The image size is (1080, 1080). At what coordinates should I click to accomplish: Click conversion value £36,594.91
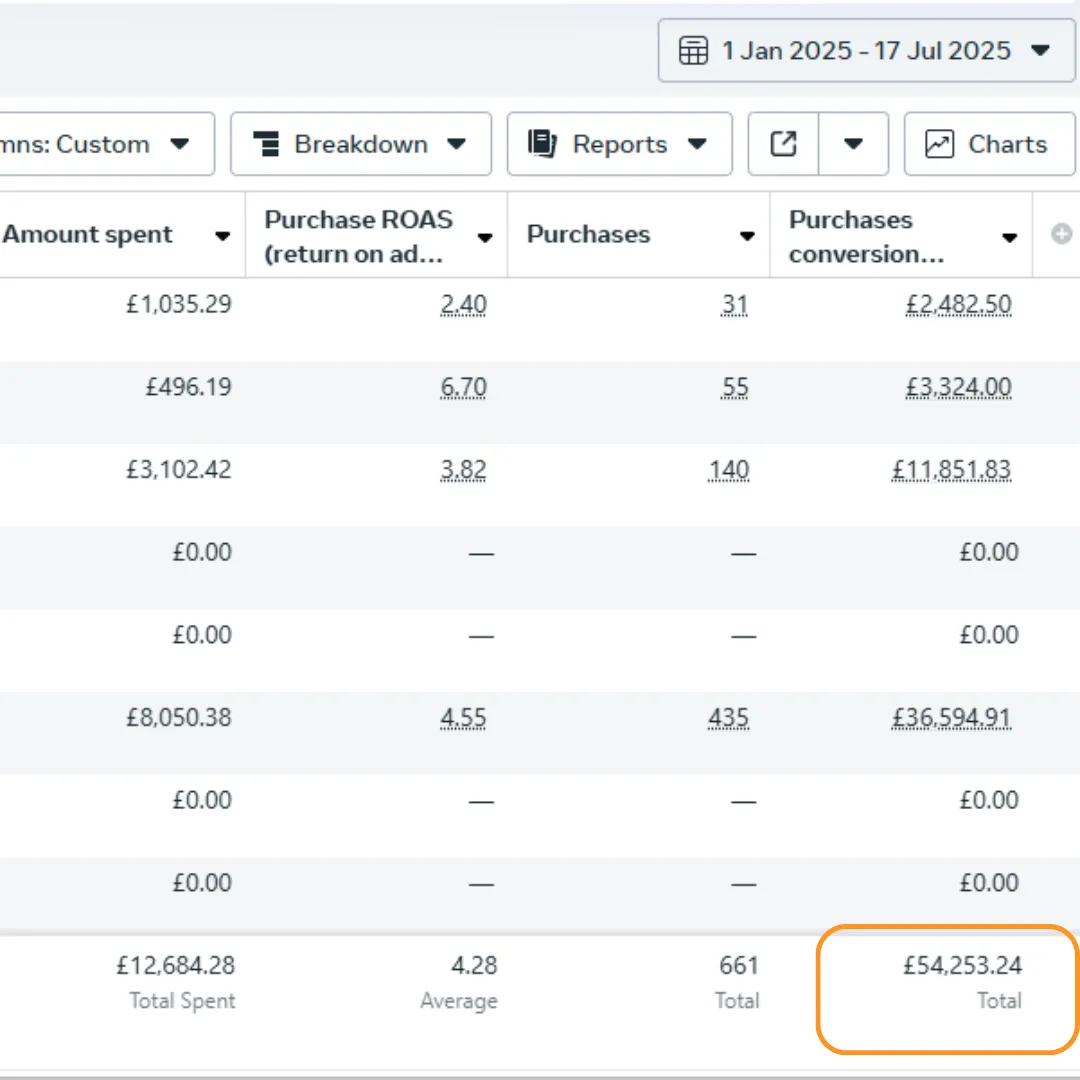coord(952,718)
